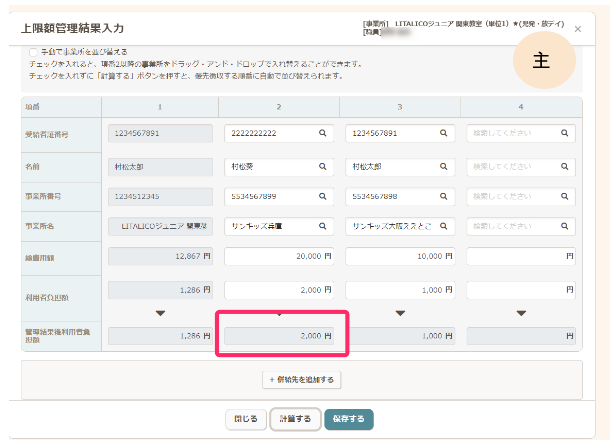The image size is (610, 440).
Task: Click the round 主 badge
Action: 541,62
